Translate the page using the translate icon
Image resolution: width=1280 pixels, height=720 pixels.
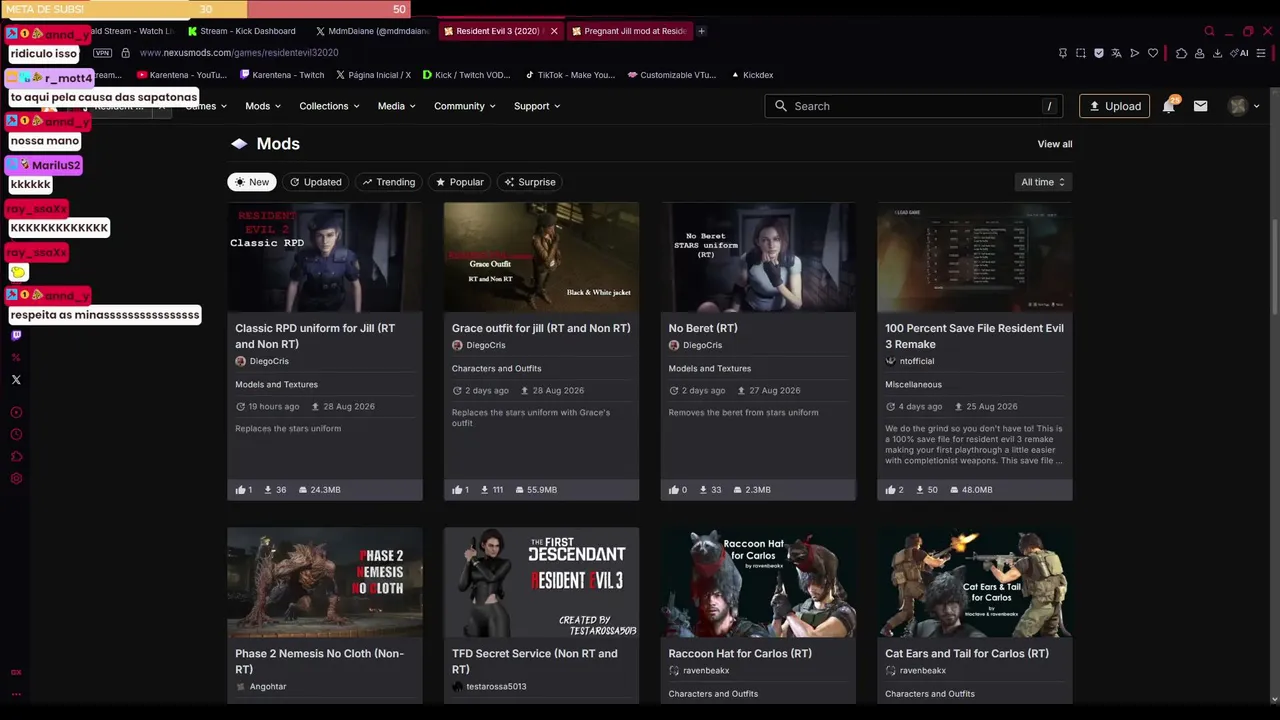pos(1117,53)
